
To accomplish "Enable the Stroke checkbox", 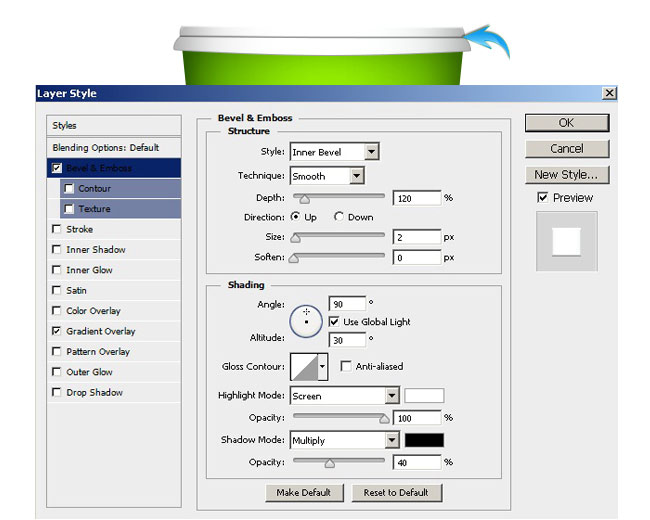I will click(x=56, y=229).
